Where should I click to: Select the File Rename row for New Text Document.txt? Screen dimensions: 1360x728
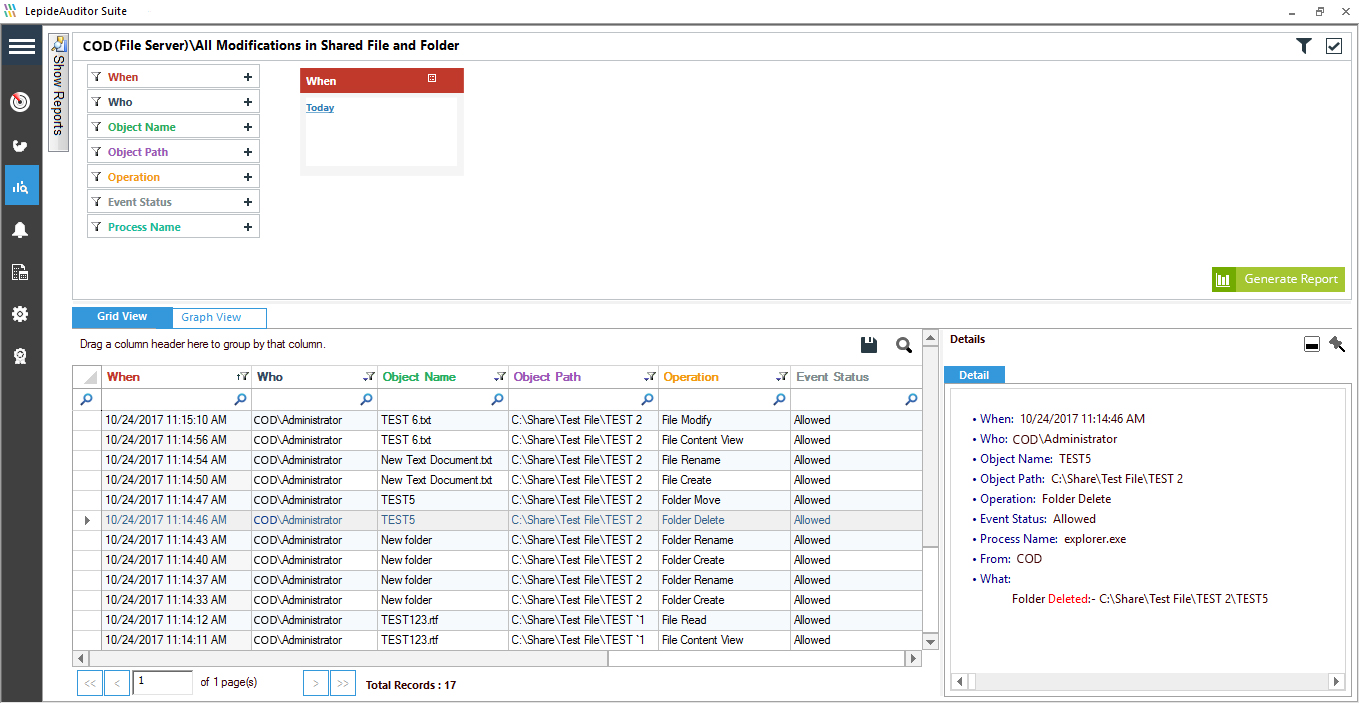tap(497, 460)
